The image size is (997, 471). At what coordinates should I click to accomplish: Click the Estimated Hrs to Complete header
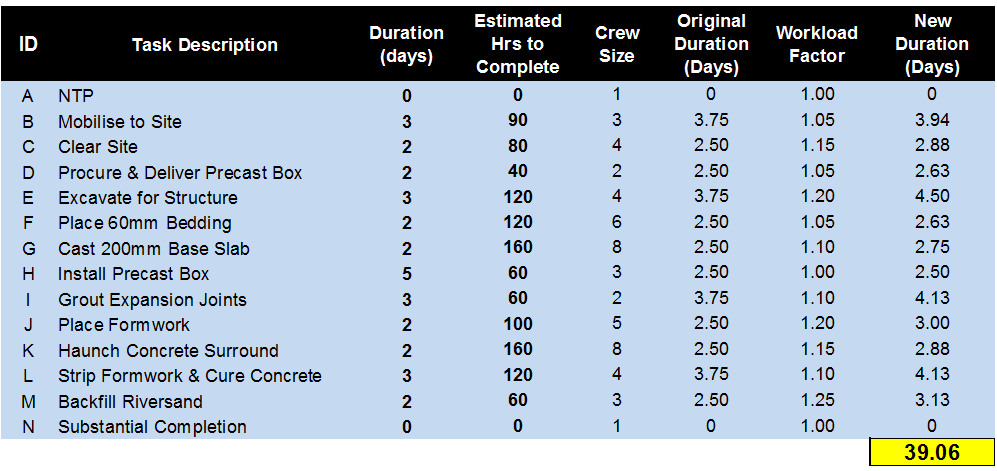(x=517, y=45)
